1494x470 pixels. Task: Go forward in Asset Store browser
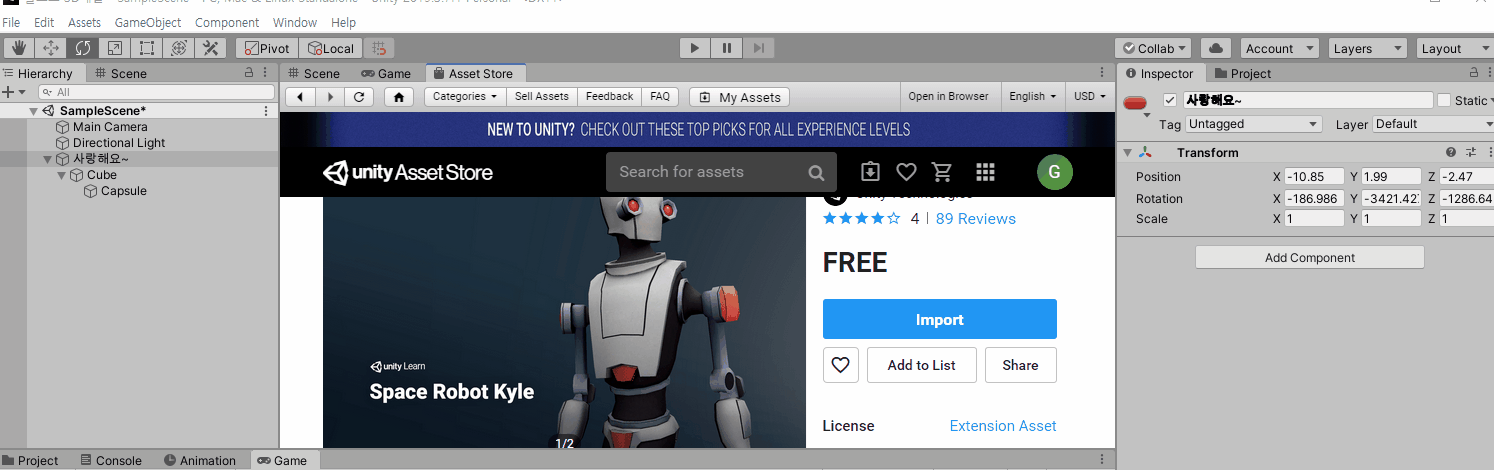[x=329, y=97]
